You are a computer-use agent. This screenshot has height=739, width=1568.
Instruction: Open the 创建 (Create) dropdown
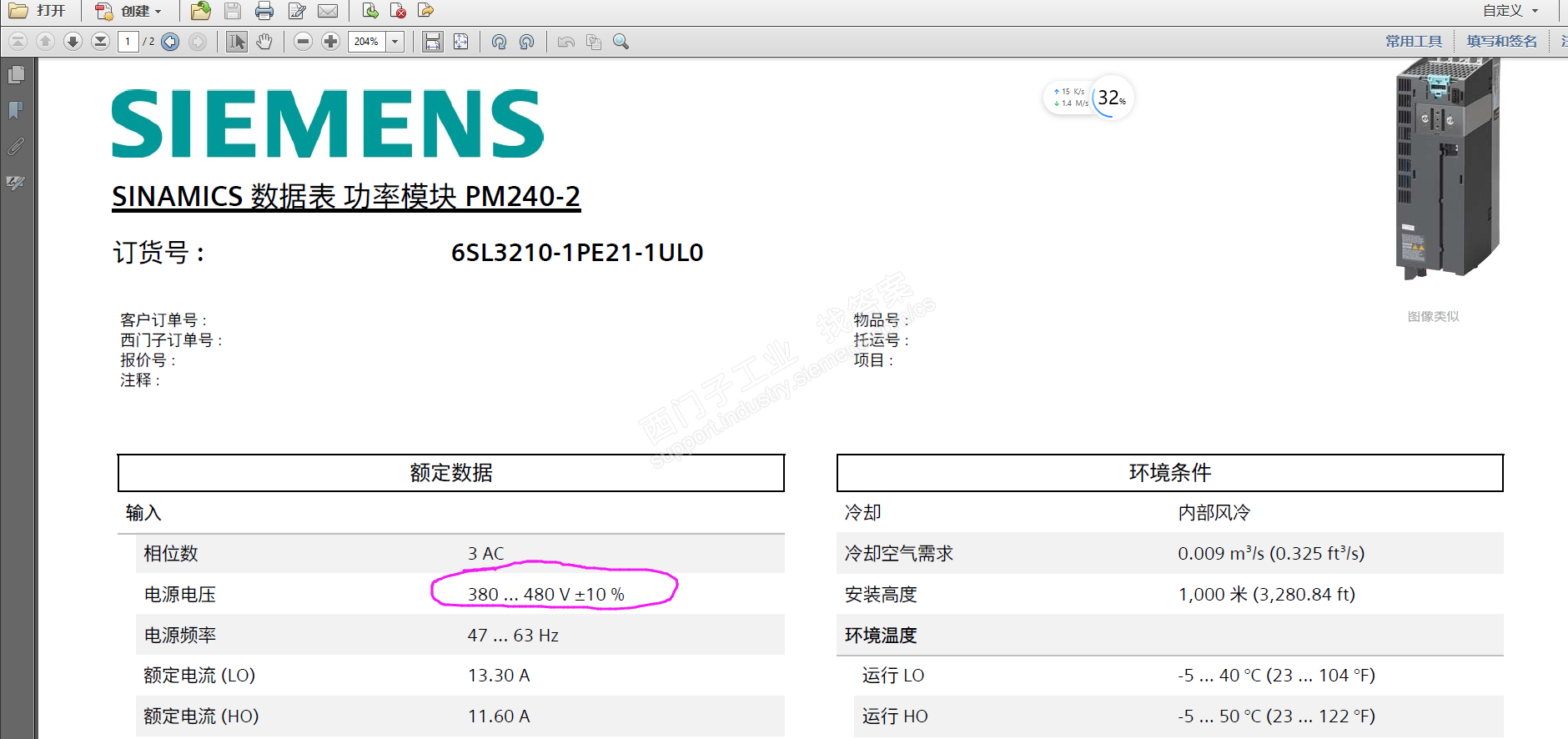(128, 11)
